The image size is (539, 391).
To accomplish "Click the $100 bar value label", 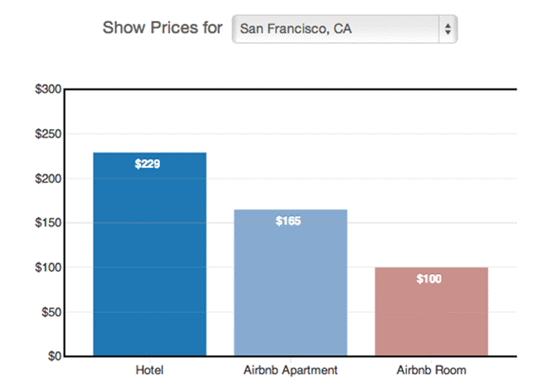I will coord(429,279).
